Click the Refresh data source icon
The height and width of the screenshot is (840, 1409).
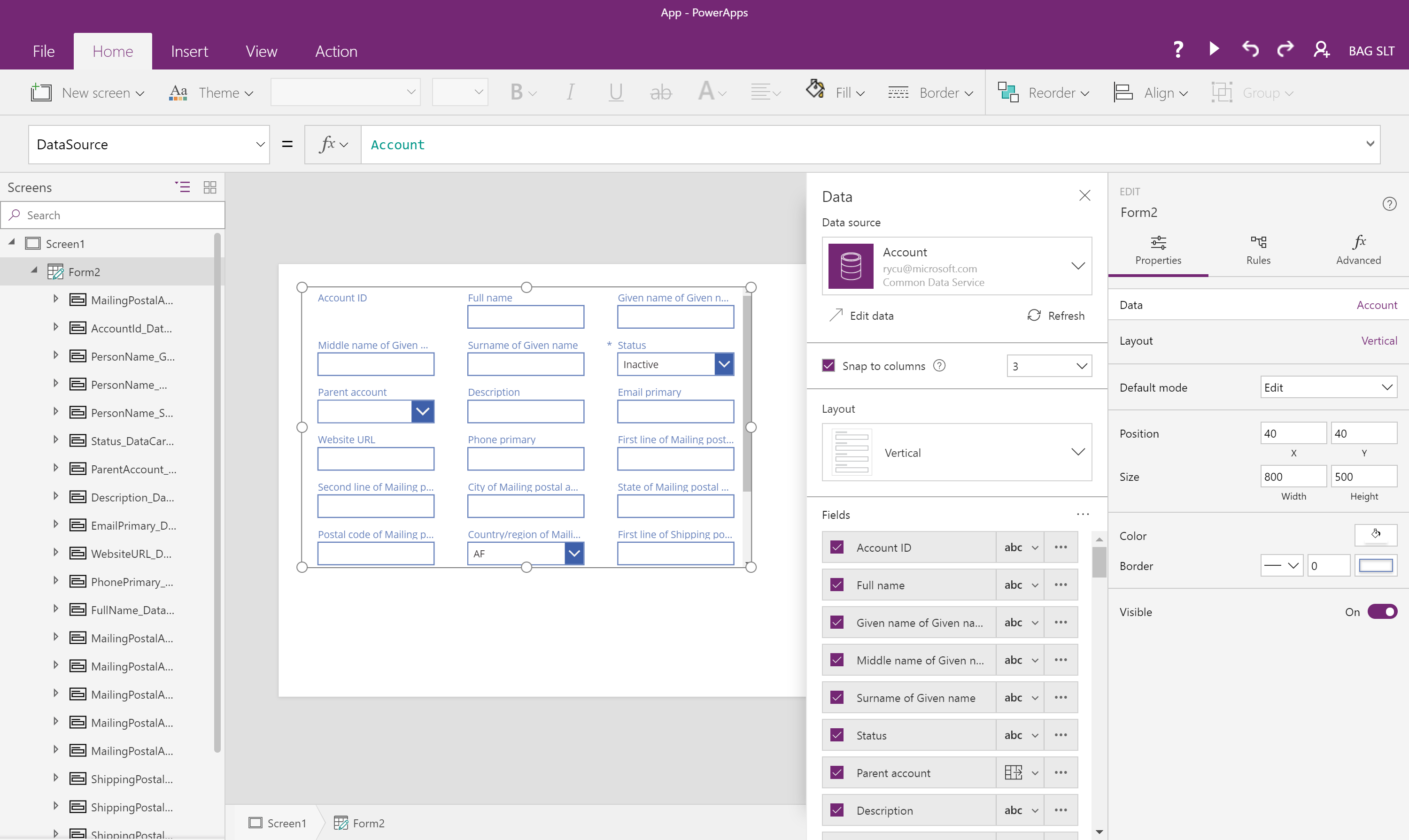pos(1034,315)
